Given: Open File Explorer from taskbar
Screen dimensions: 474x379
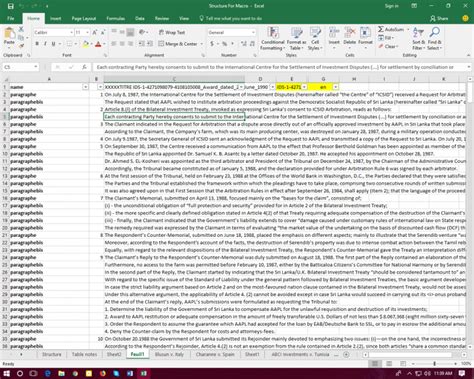Looking at the screenshot, I should pyautogui.click(x=61, y=373).
